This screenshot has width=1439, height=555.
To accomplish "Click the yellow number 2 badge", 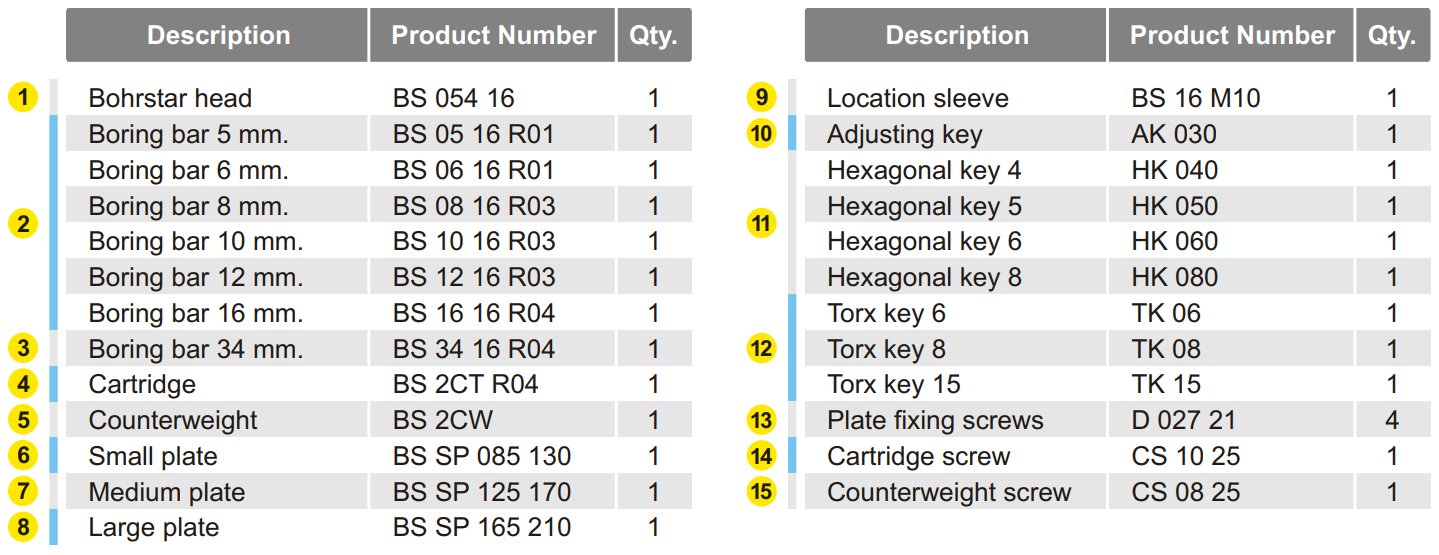I will 23,223.
